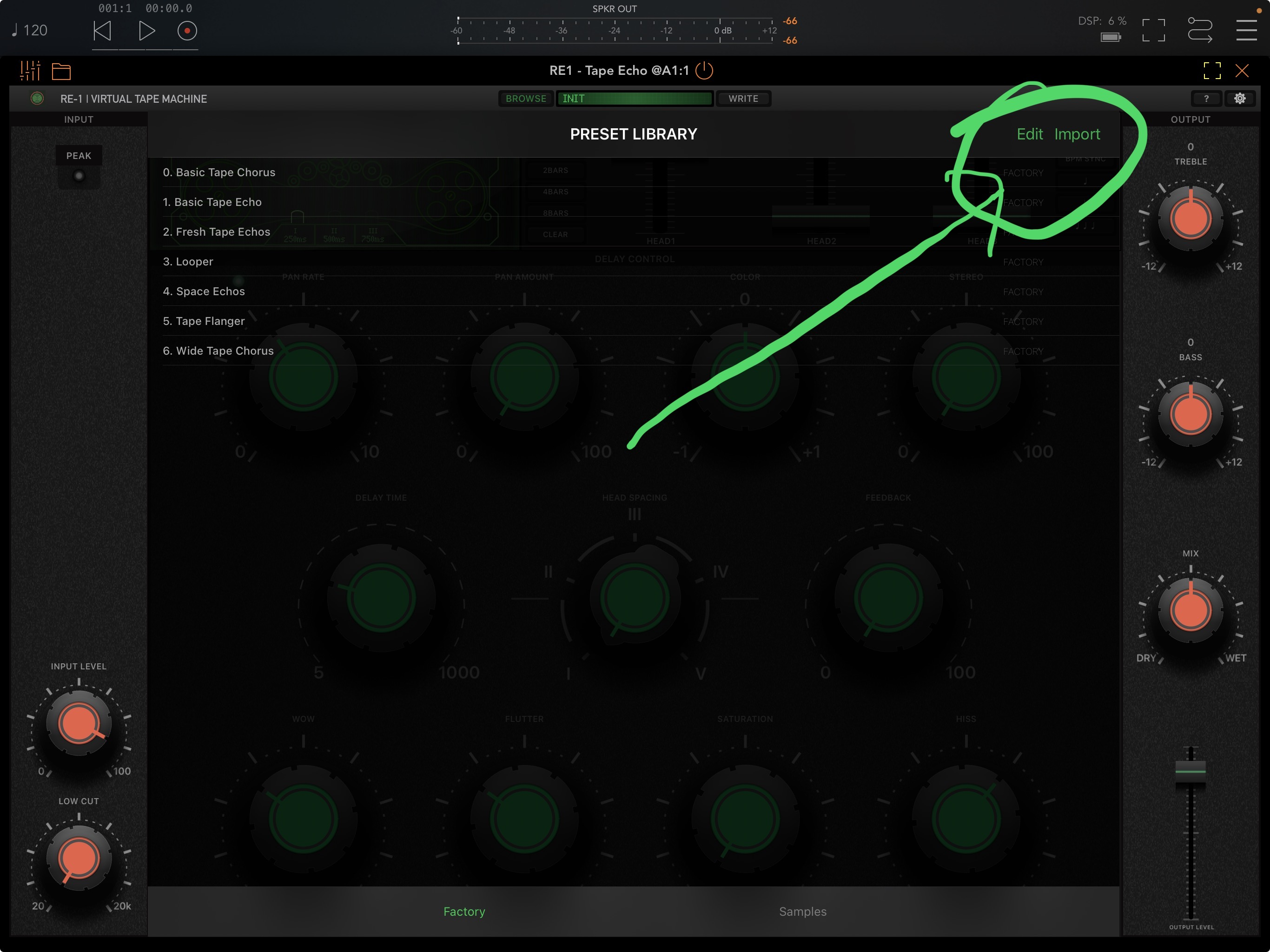Screen dimensions: 1270x952
Task: Open the mixer faders icon
Action: pos(30,71)
